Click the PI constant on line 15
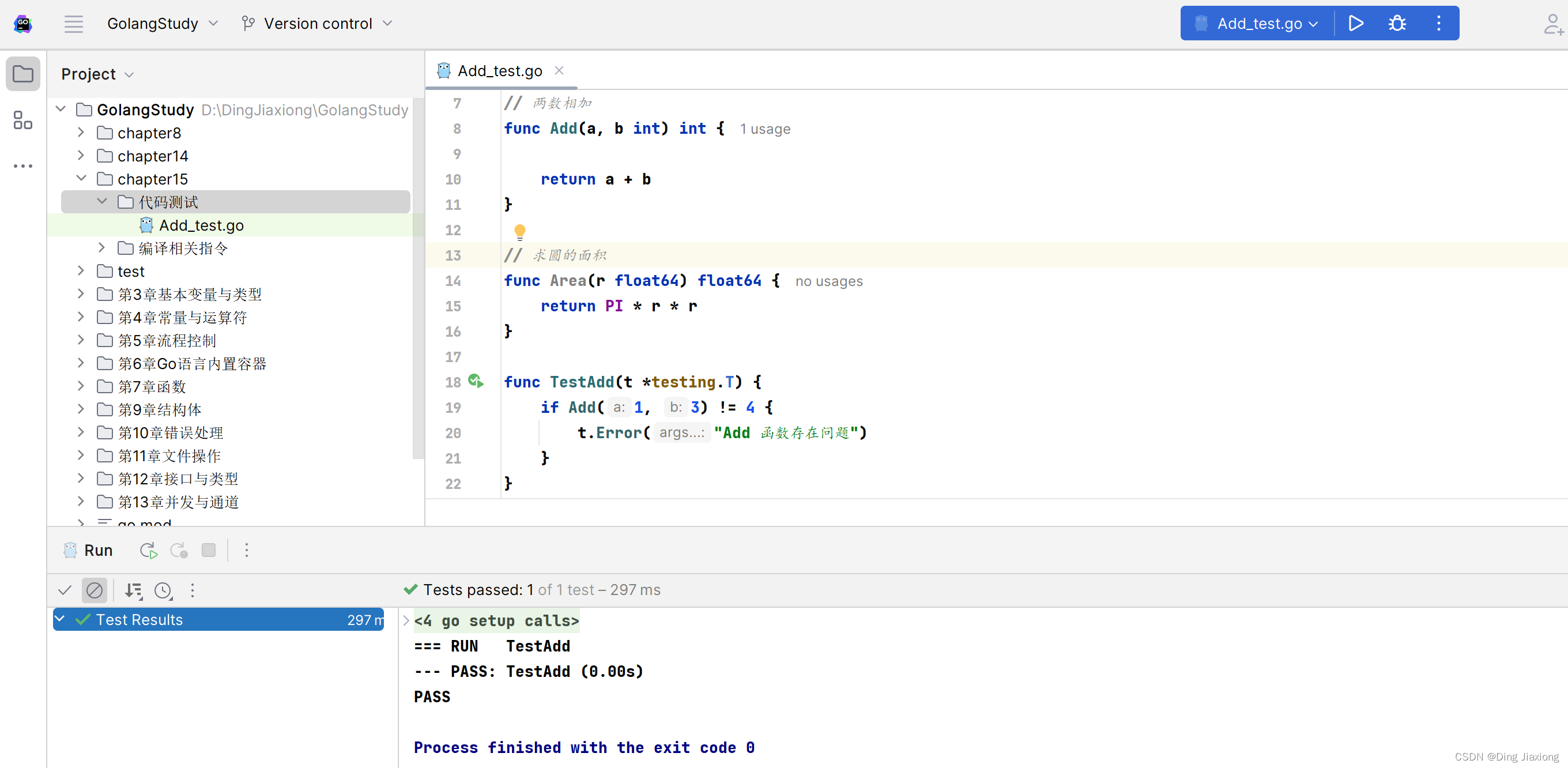Image resolution: width=1568 pixels, height=768 pixels. [x=613, y=306]
